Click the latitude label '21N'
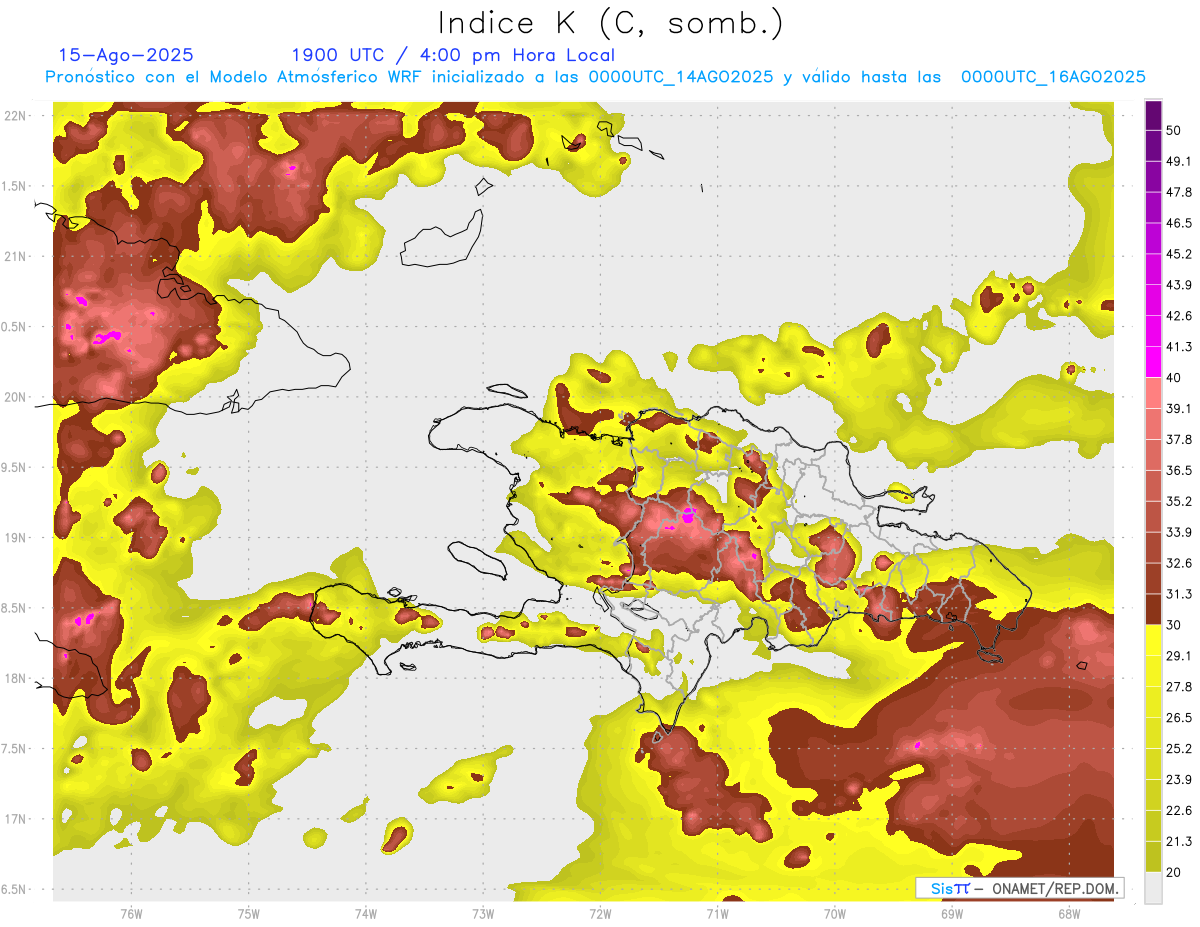The width and height of the screenshot is (1200, 927). tap(16, 256)
